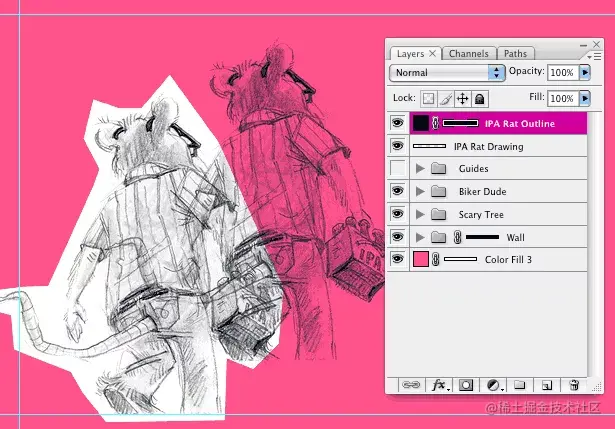This screenshot has height=429, width=615.
Task: Select the IPA Rat Outline layer name
Action: coord(520,124)
